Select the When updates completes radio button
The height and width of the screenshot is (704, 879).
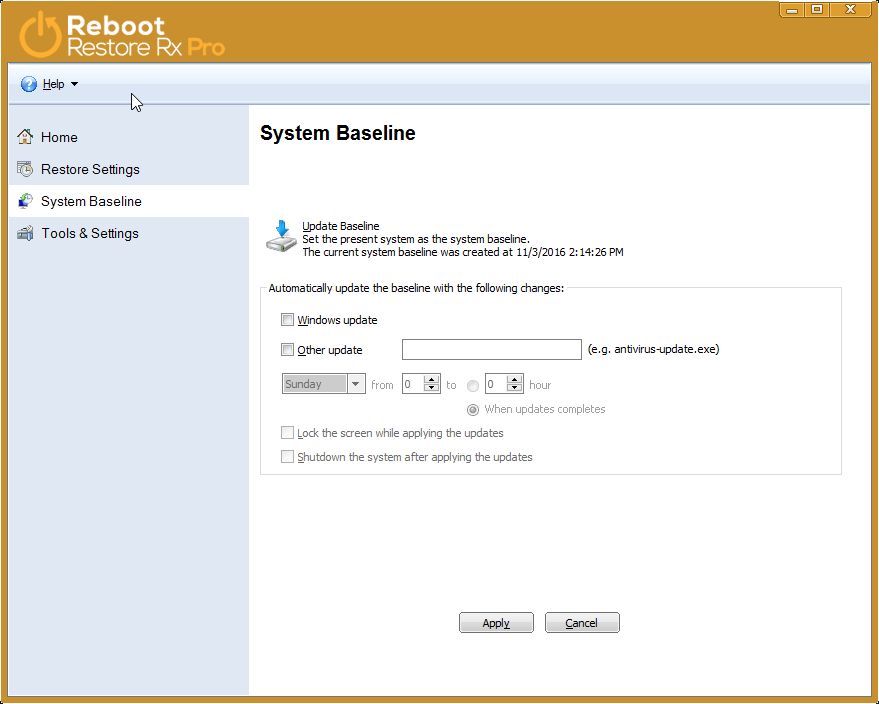(473, 409)
